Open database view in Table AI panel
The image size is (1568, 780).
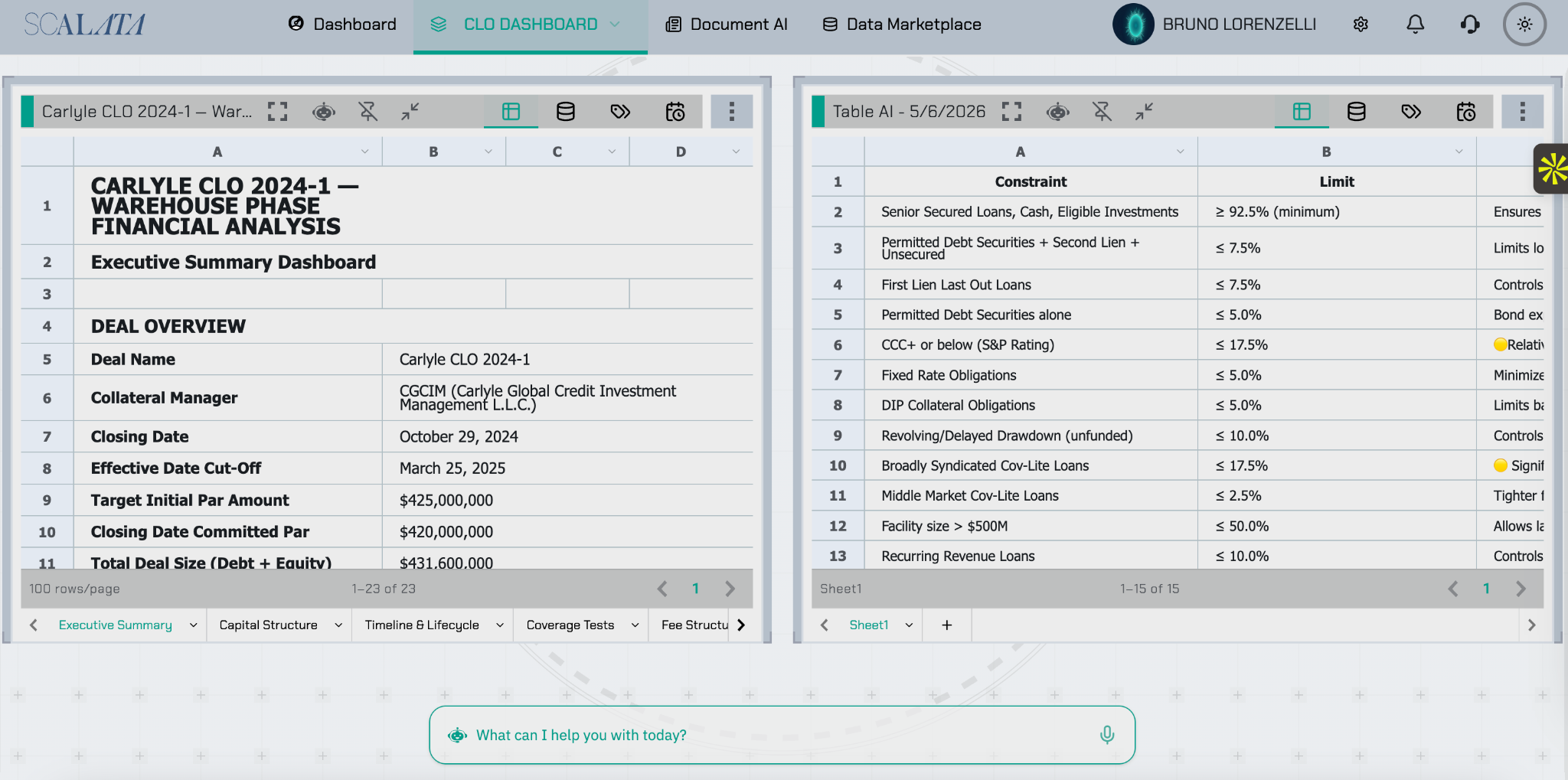tap(1357, 112)
